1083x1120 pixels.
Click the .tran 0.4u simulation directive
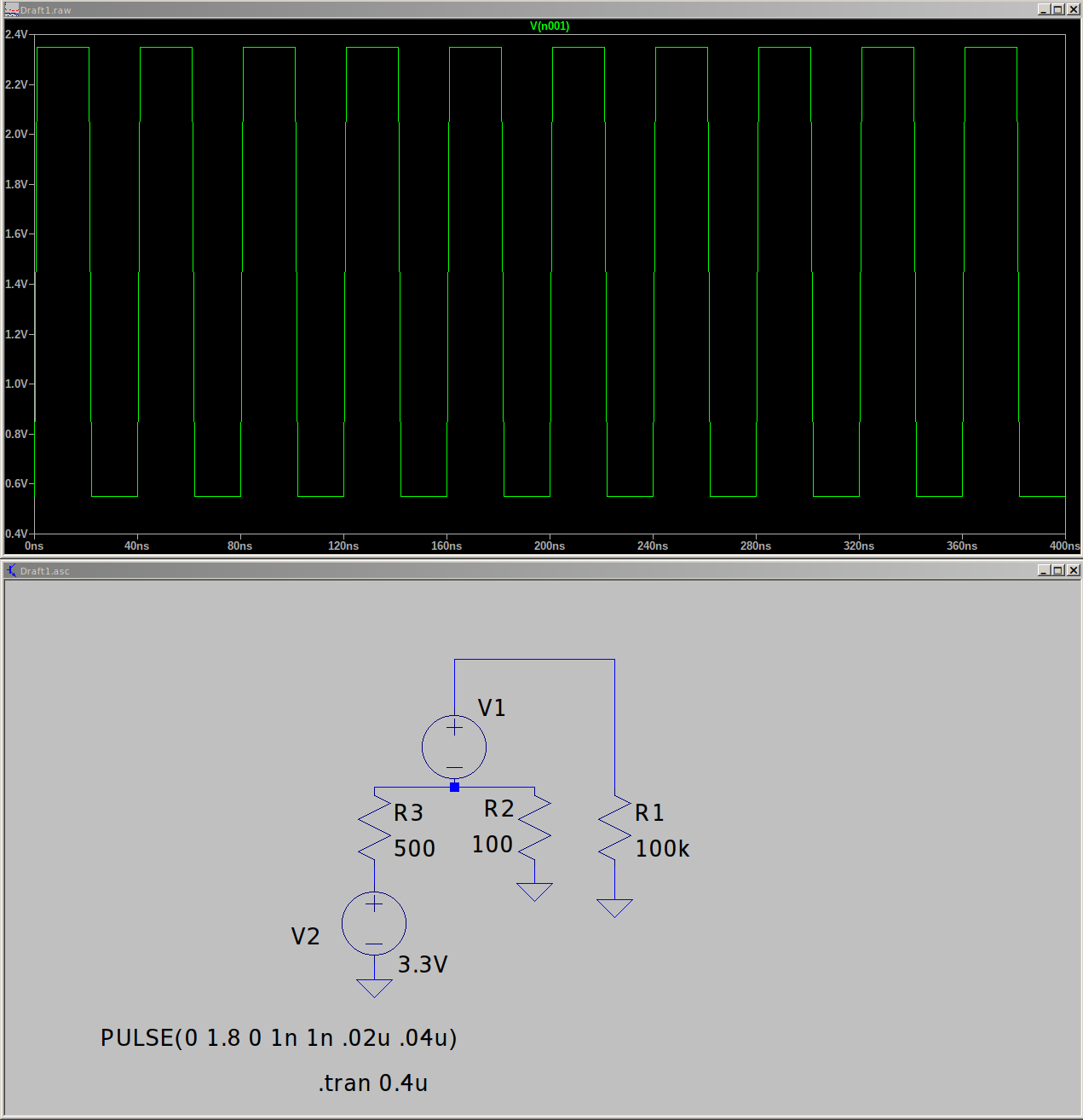pos(373,1083)
